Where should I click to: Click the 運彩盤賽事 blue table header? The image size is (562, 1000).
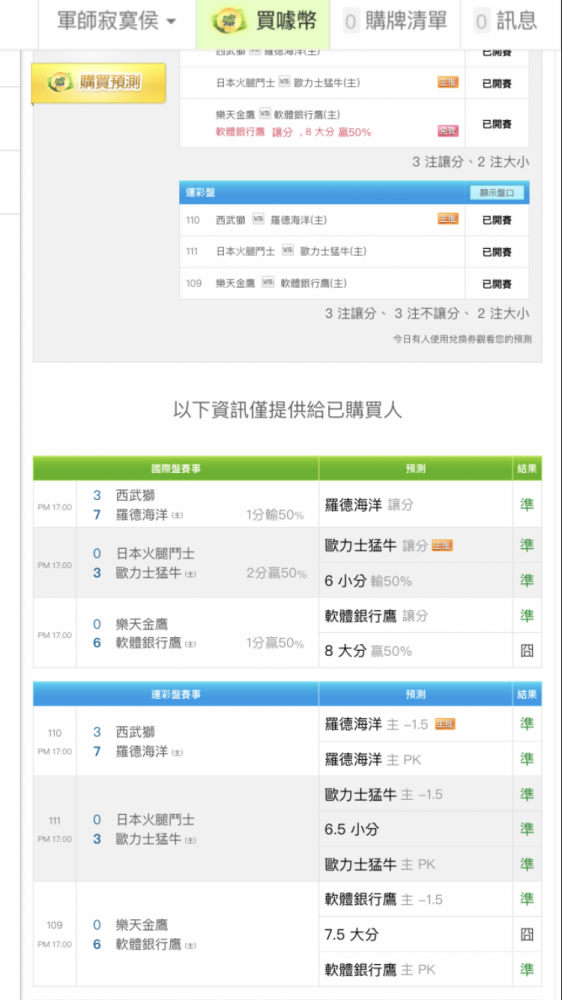click(176, 694)
